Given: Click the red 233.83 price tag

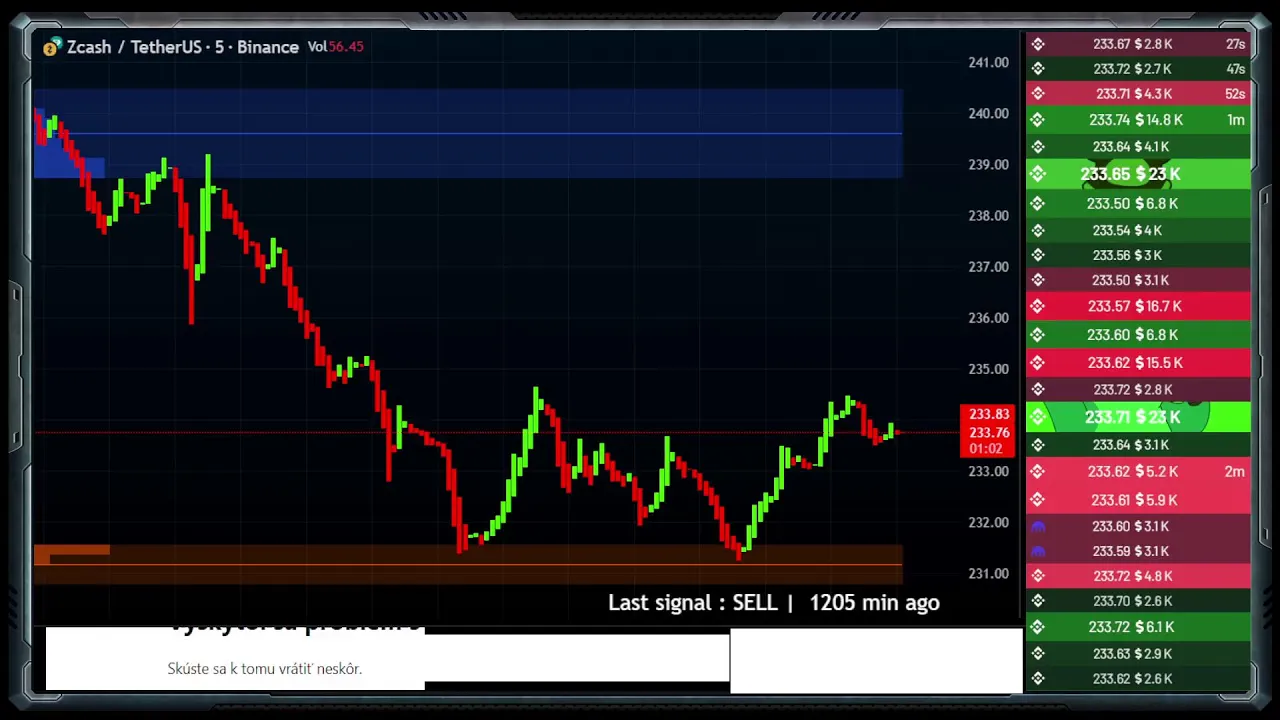Looking at the screenshot, I should point(988,414).
